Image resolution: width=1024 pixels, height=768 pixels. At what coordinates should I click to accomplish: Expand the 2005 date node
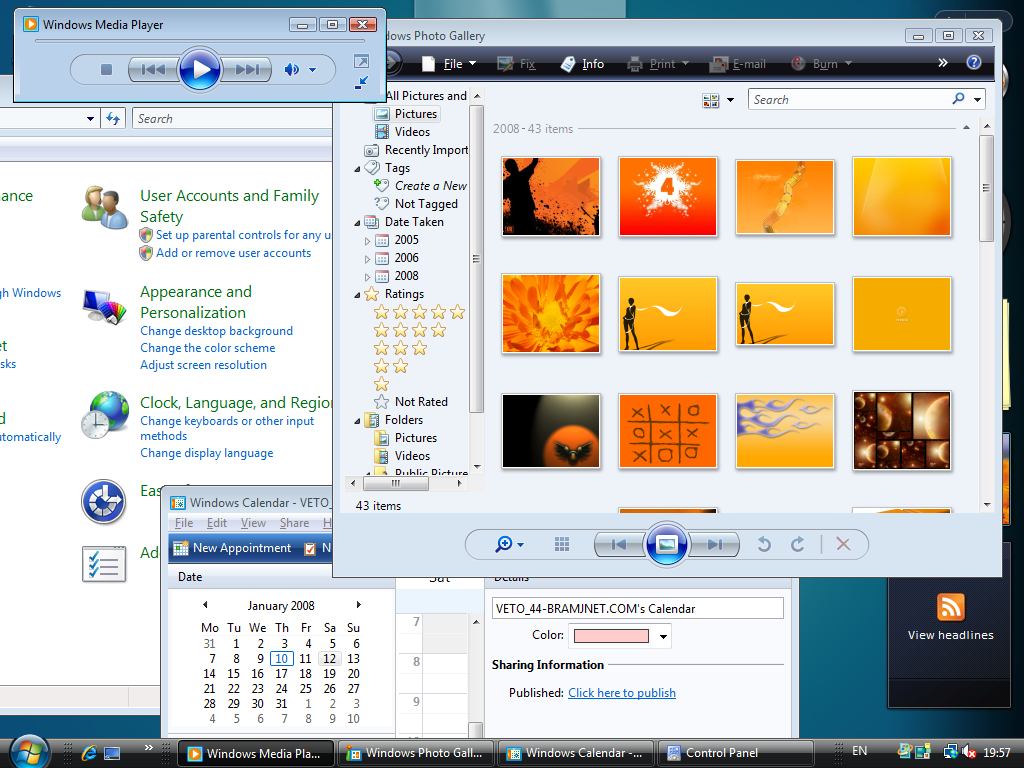(367, 241)
